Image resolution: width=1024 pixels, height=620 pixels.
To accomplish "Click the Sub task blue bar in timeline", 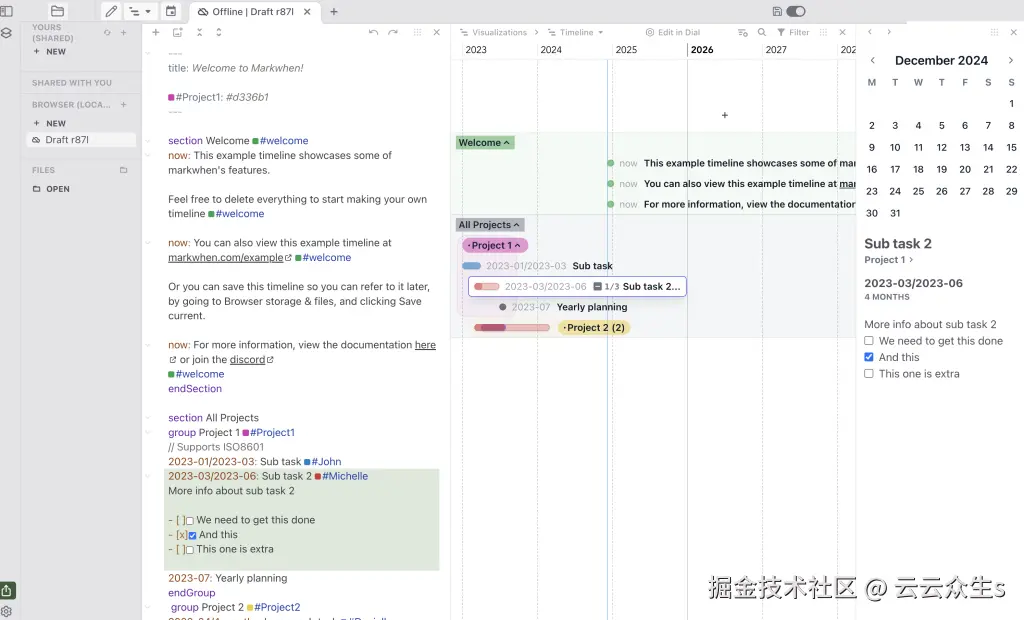I will click(472, 266).
